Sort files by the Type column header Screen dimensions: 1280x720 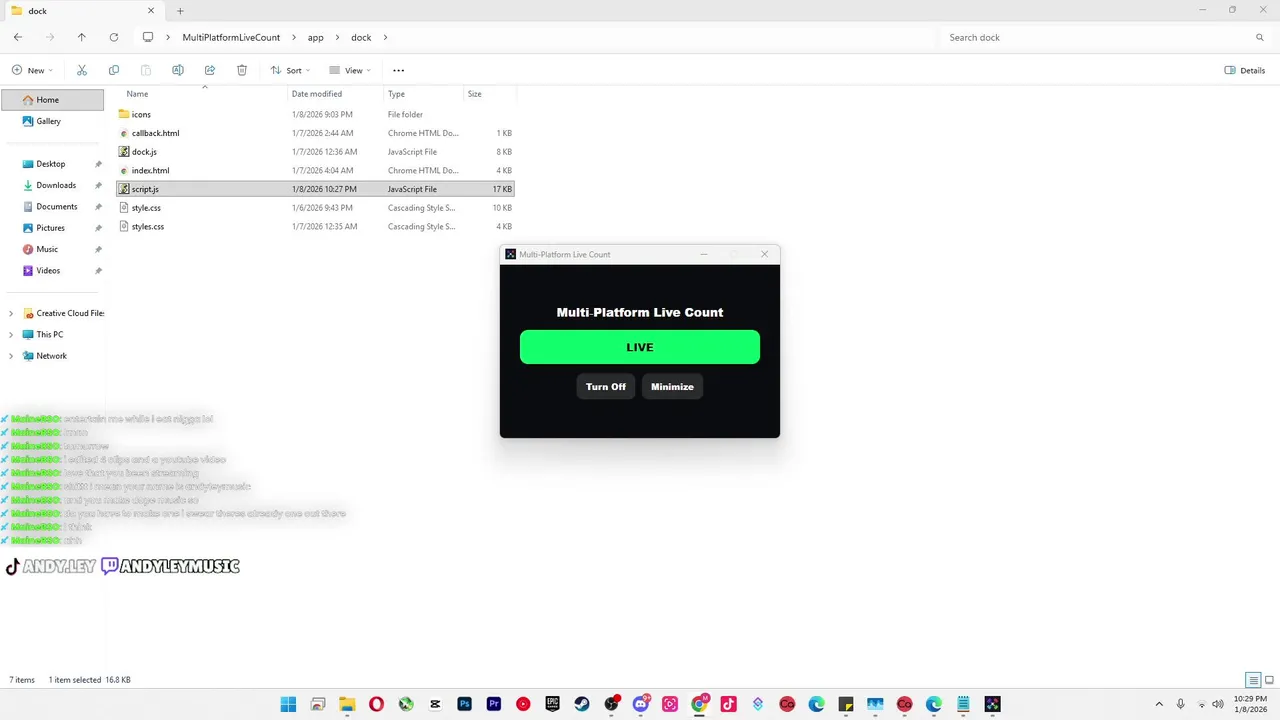[x=424, y=94]
